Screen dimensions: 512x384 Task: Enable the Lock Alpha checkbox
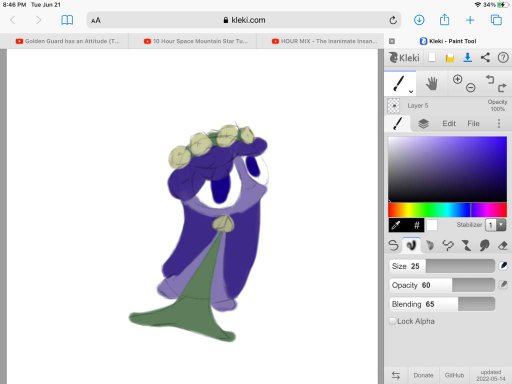pyautogui.click(x=393, y=321)
